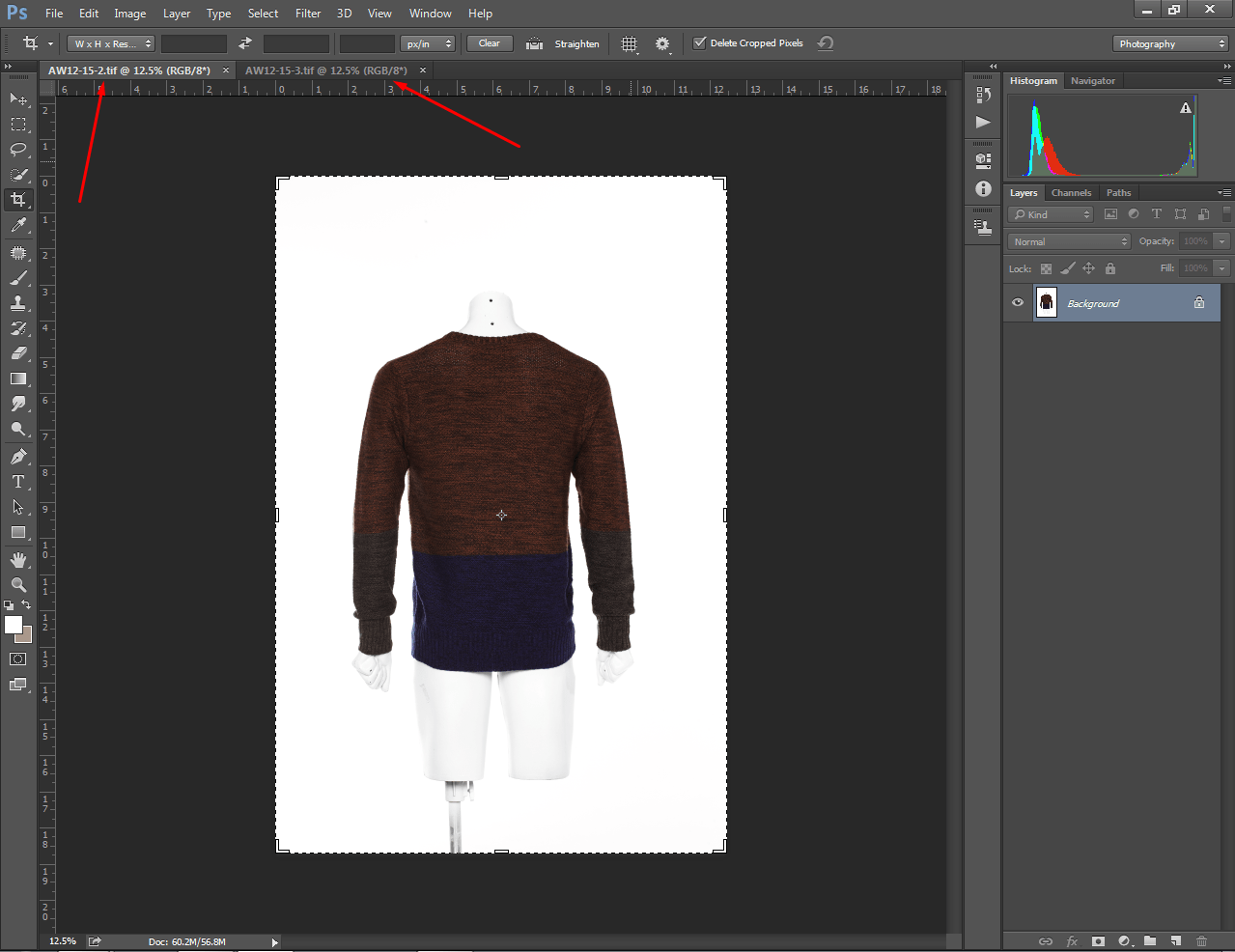Open the Histogram panel flyout menu
Viewport: 1235px width, 952px height.
[1224, 80]
